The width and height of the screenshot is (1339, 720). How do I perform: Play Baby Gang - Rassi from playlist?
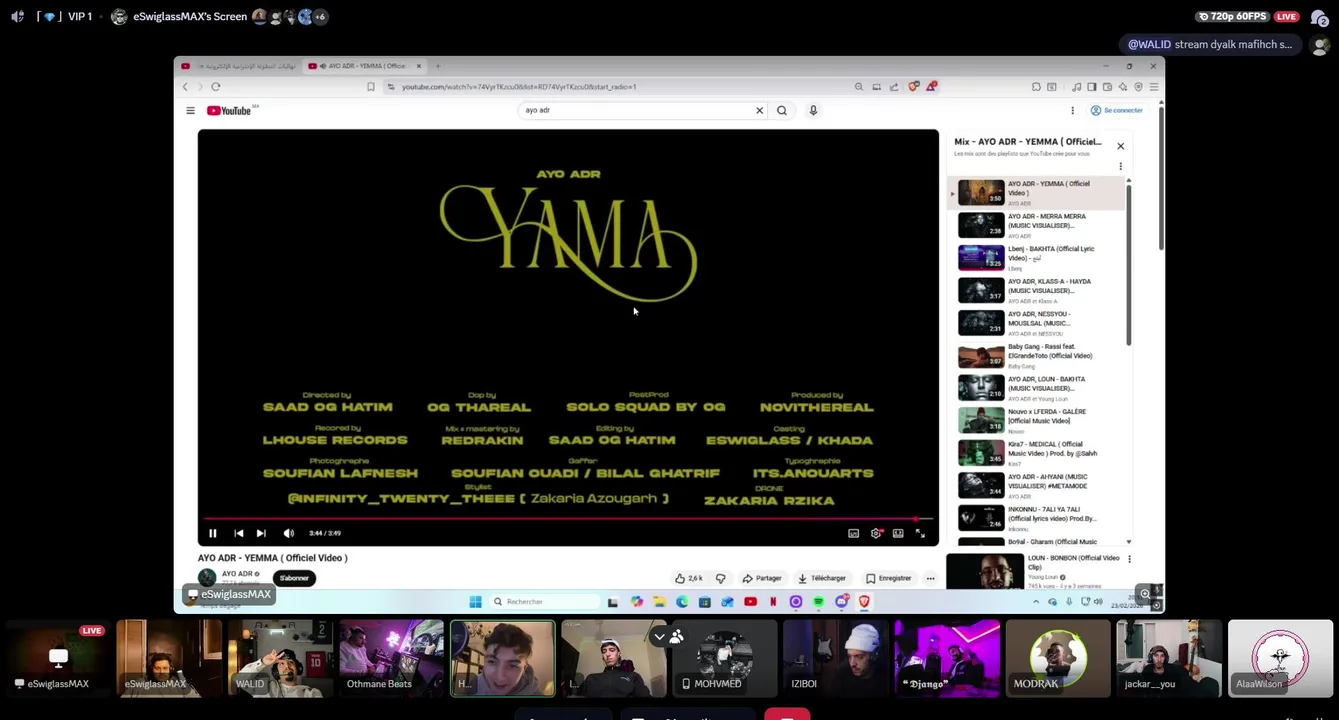coord(1036,356)
